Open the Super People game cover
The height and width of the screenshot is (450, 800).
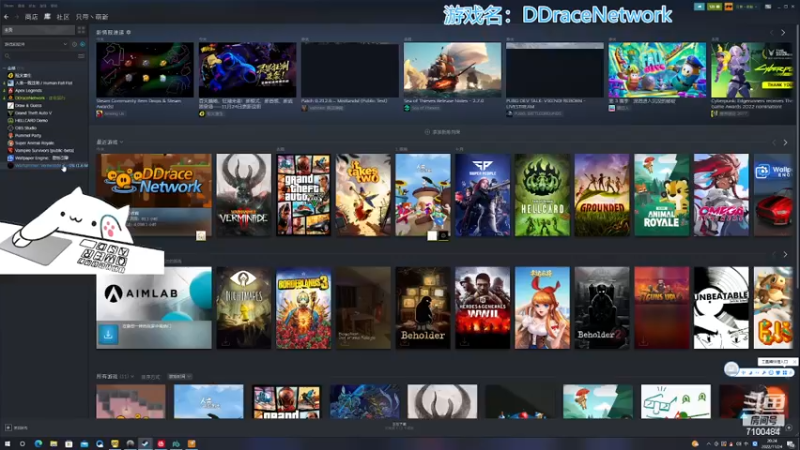483,195
